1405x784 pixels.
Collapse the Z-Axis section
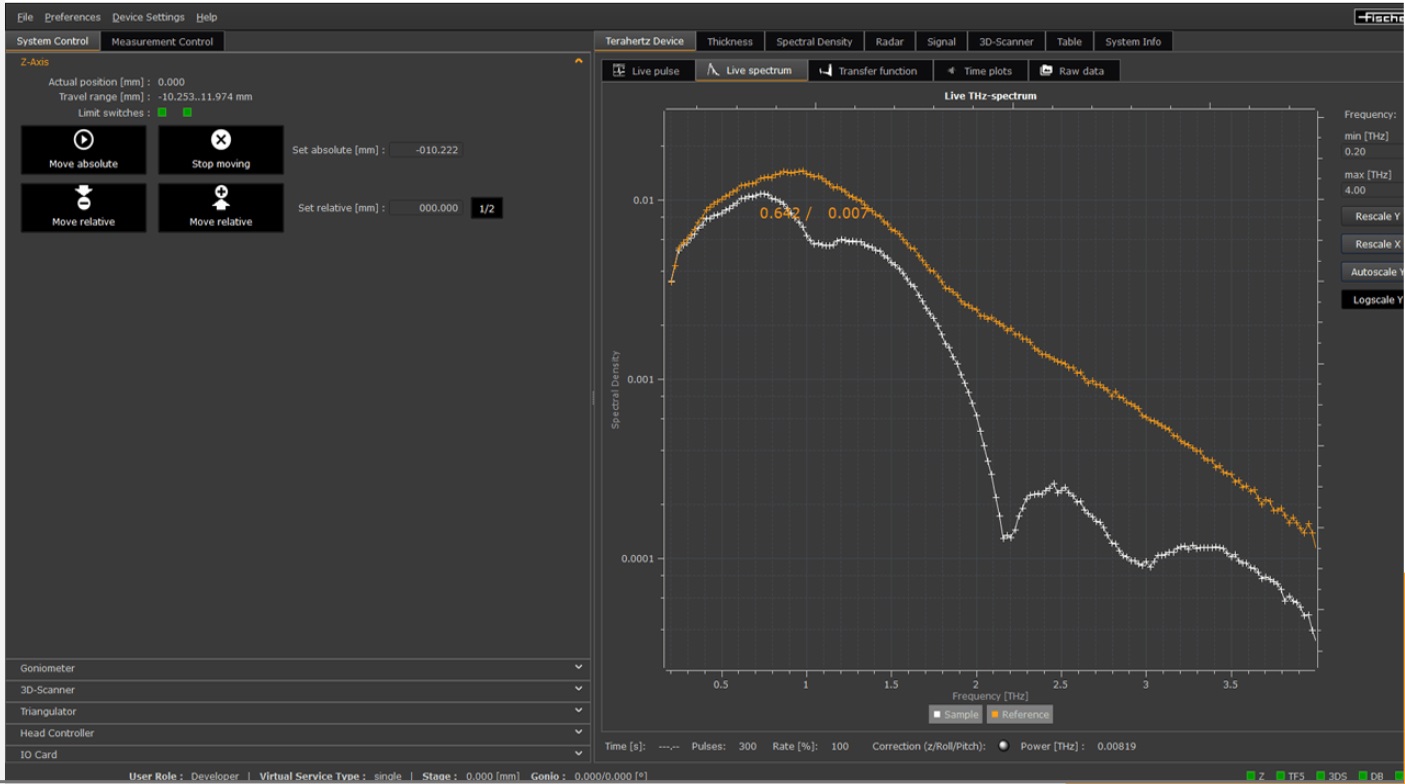[x=578, y=62]
